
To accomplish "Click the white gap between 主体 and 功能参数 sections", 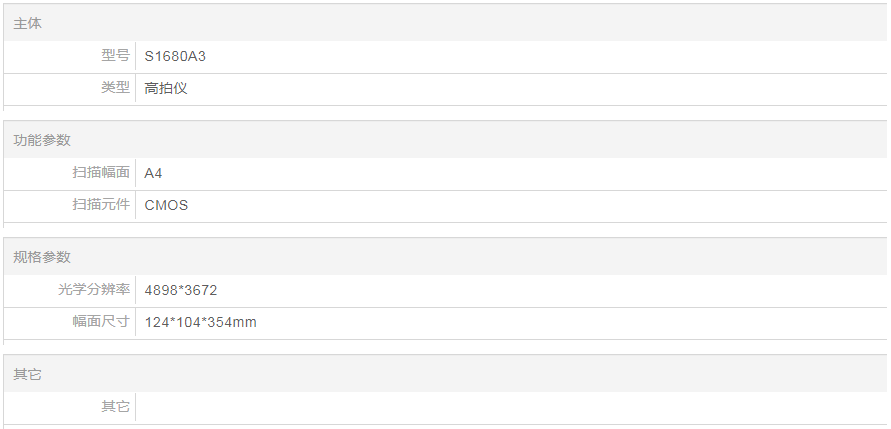I will pyautogui.click(x=445, y=114).
